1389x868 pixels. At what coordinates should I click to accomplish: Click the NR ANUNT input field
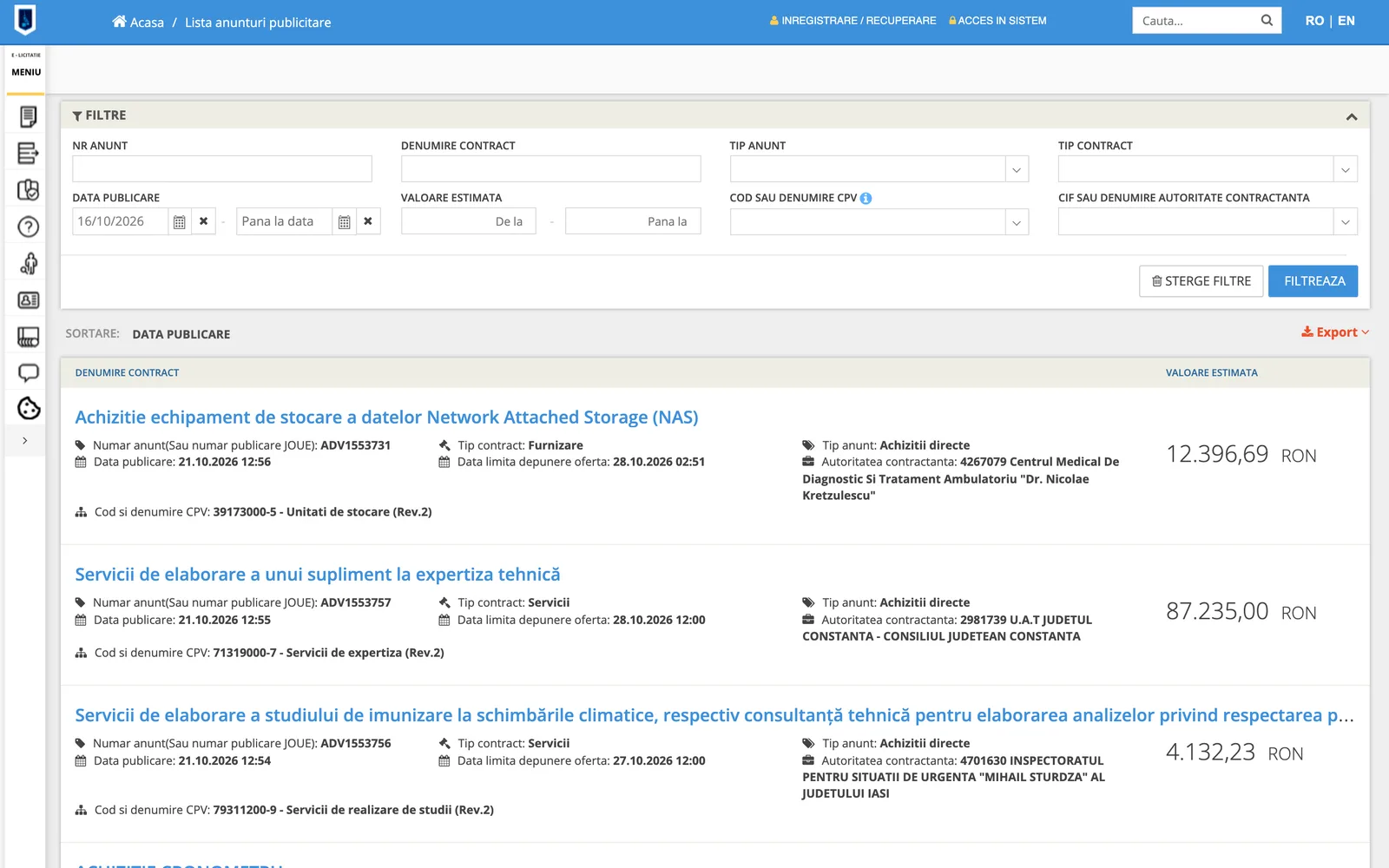(222, 169)
